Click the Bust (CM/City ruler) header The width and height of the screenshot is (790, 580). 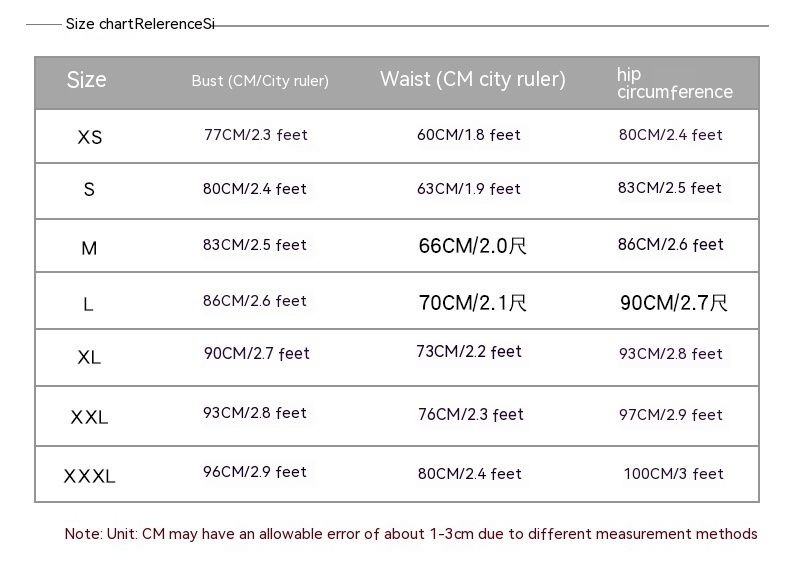pos(260,81)
